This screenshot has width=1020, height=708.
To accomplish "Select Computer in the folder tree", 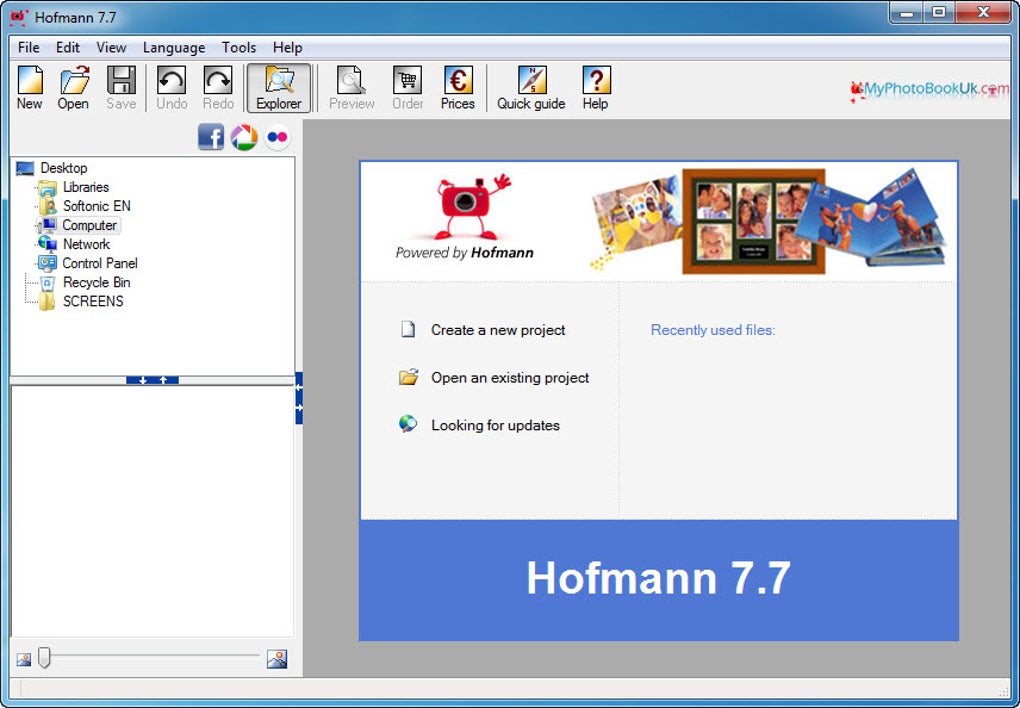I will [x=90, y=225].
